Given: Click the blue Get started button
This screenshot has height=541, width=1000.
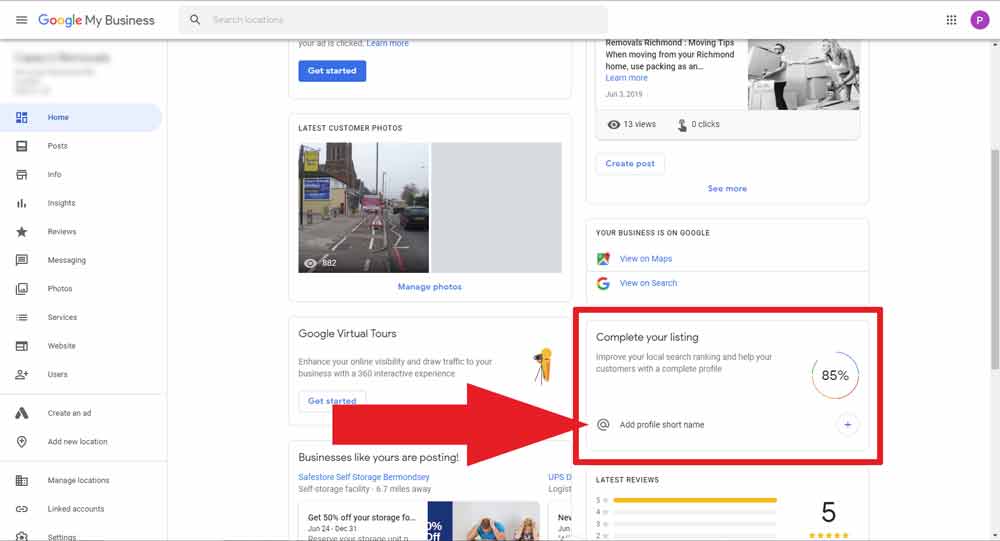Looking at the screenshot, I should click(x=332, y=71).
